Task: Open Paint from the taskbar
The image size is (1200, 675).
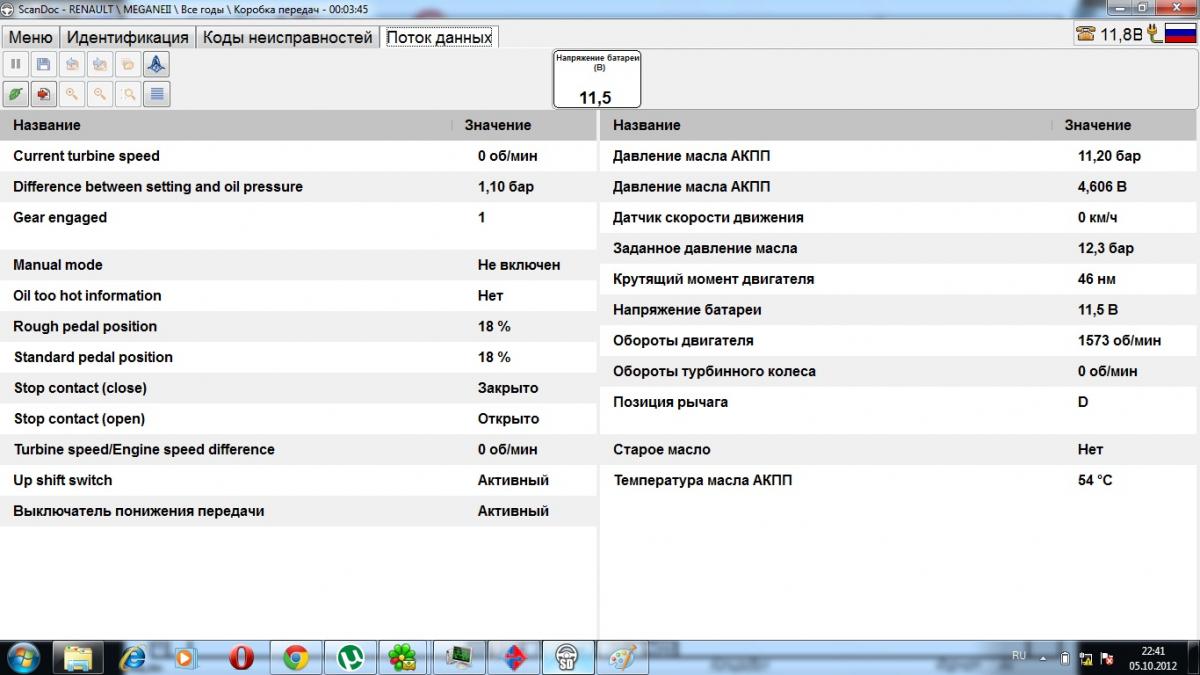Action: [x=622, y=657]
